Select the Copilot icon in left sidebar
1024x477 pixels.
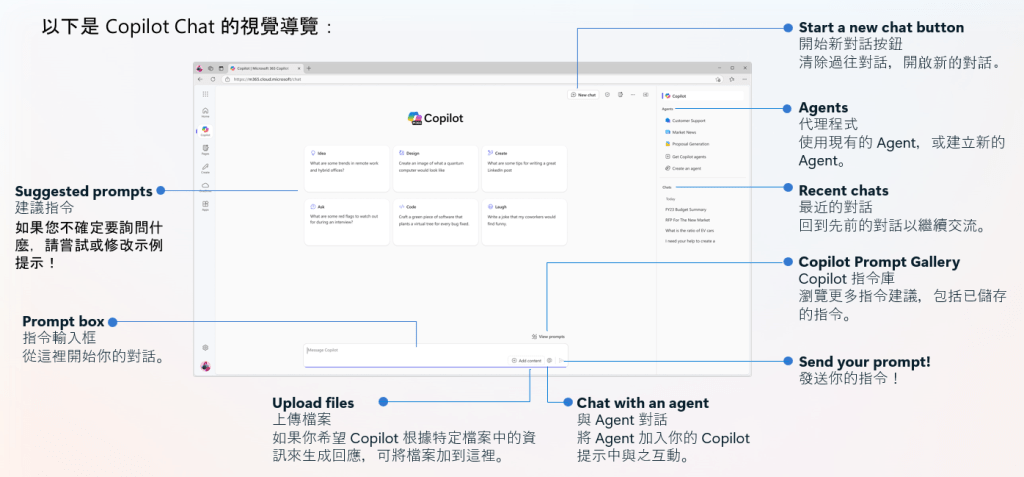click(x=205, y=131)
